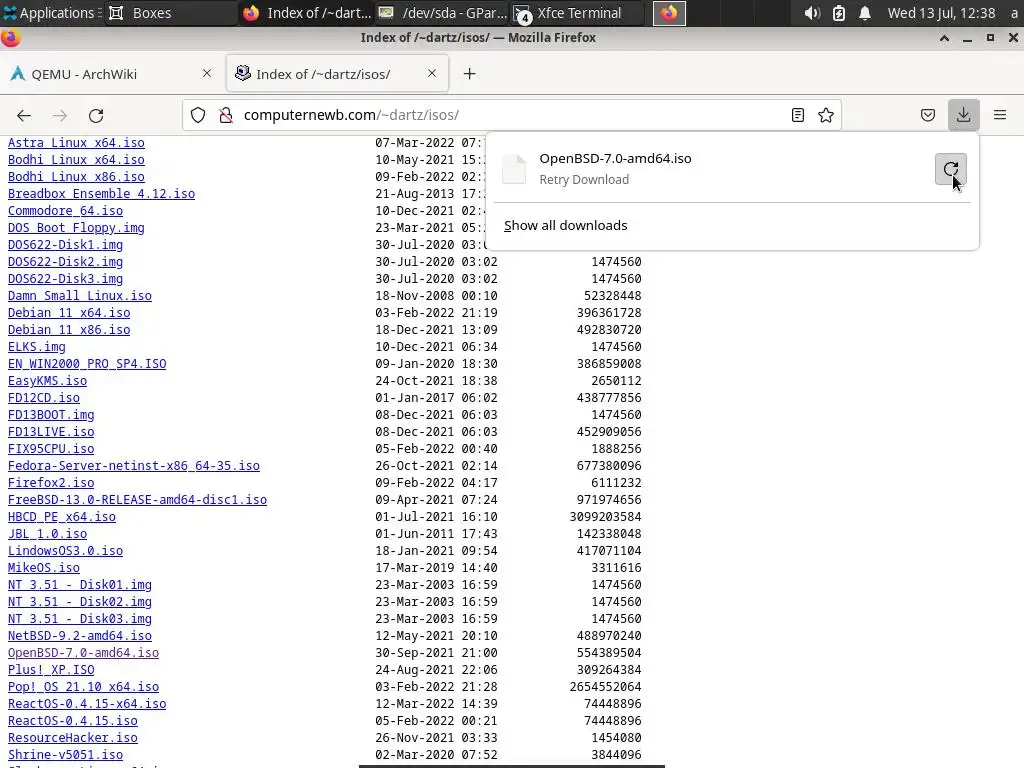Download FreeBSD-13.0-RELEASE-amd64-disc1.iso

[137, 500]
